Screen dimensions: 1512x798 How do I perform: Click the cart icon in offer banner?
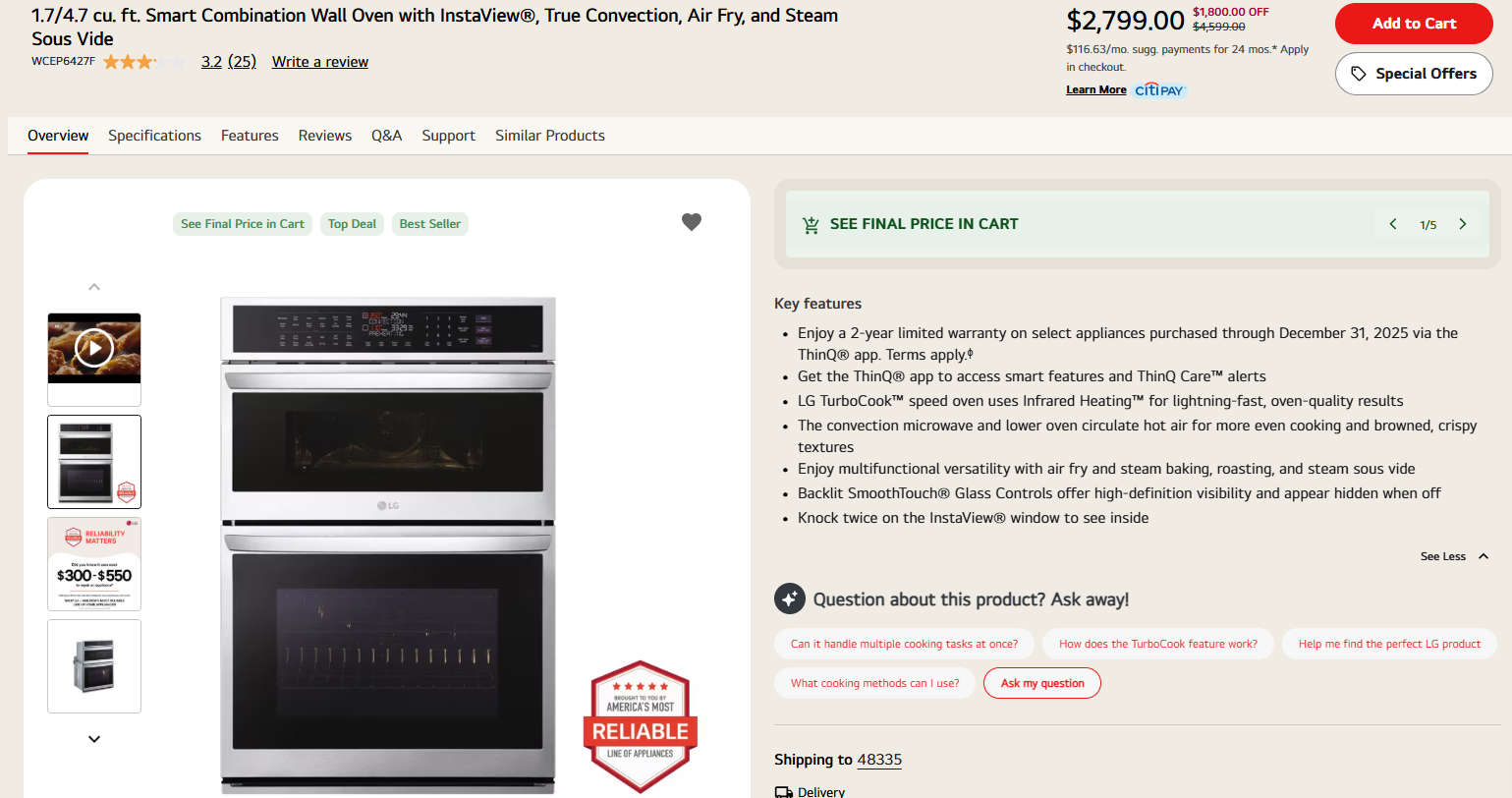click(x=811, y=225)
